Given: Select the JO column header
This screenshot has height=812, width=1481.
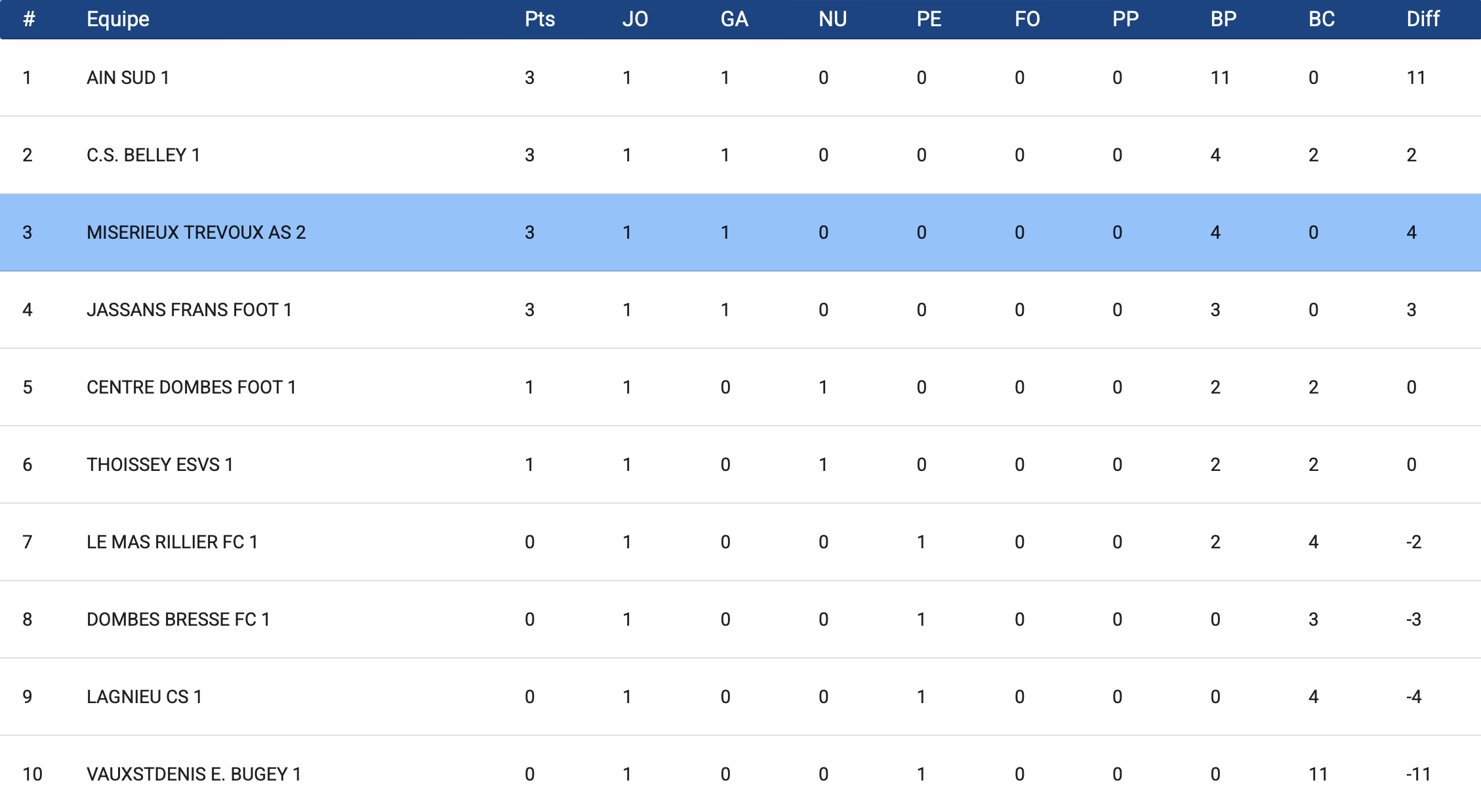Looking at the screenshot, I should [x=635, y=19].
